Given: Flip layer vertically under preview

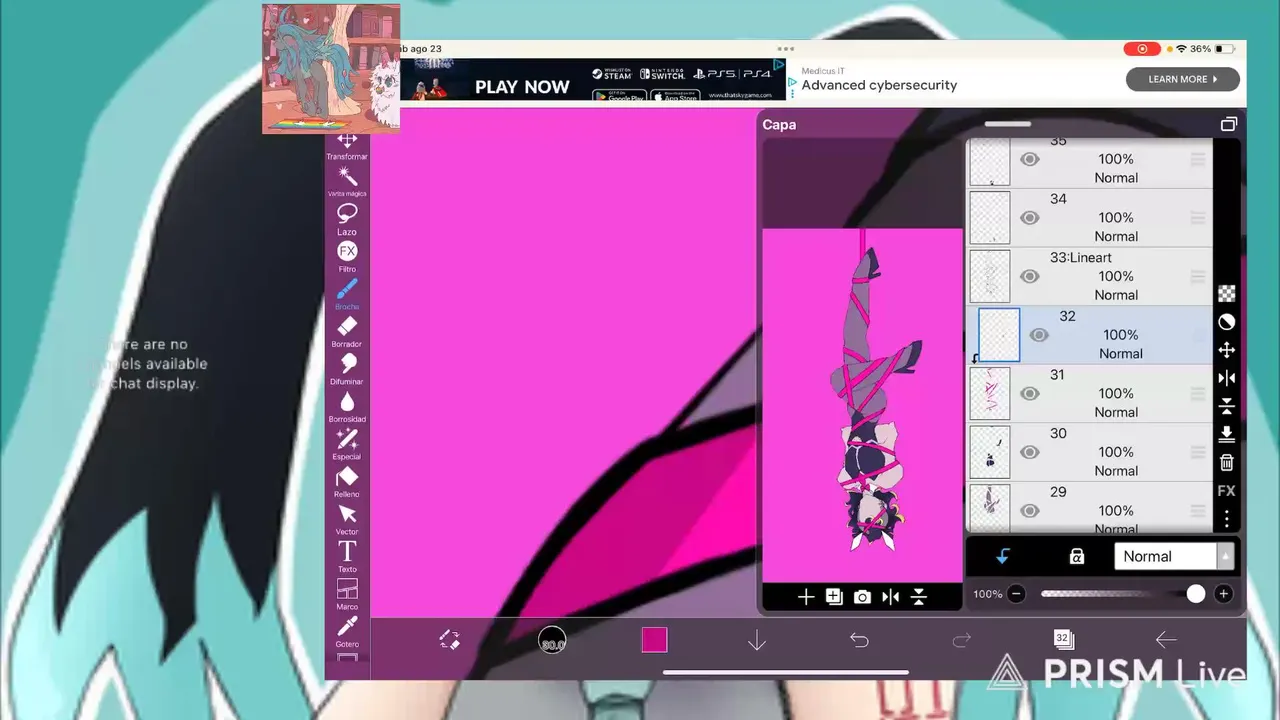Looking at the screenshot, I should click(x=919, y=597).
